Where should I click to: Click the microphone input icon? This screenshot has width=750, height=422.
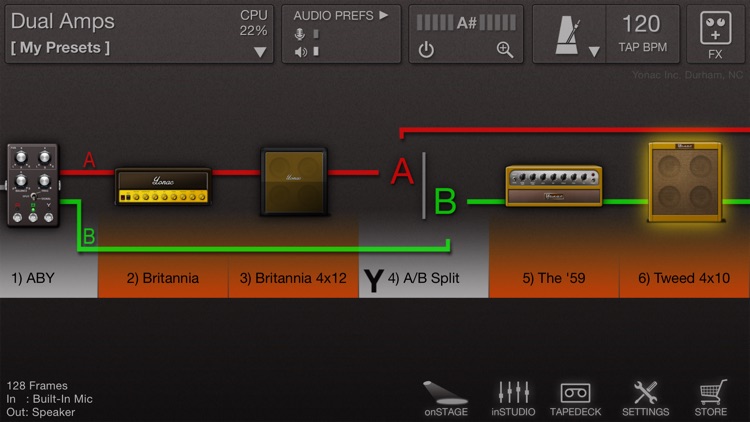click(299, 34)
